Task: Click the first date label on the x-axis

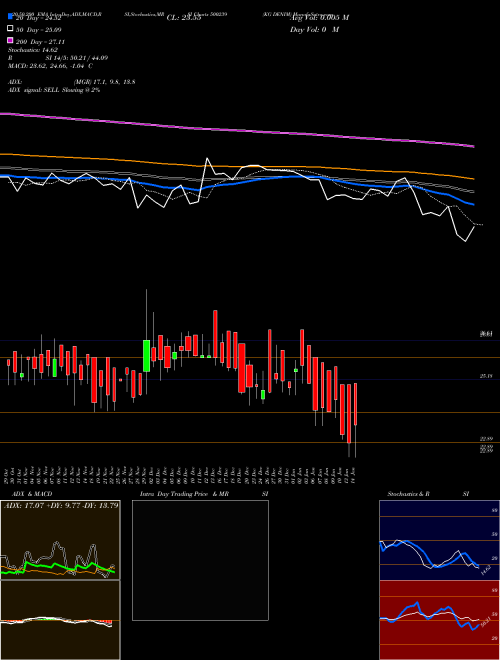Action: click(8, 475)
